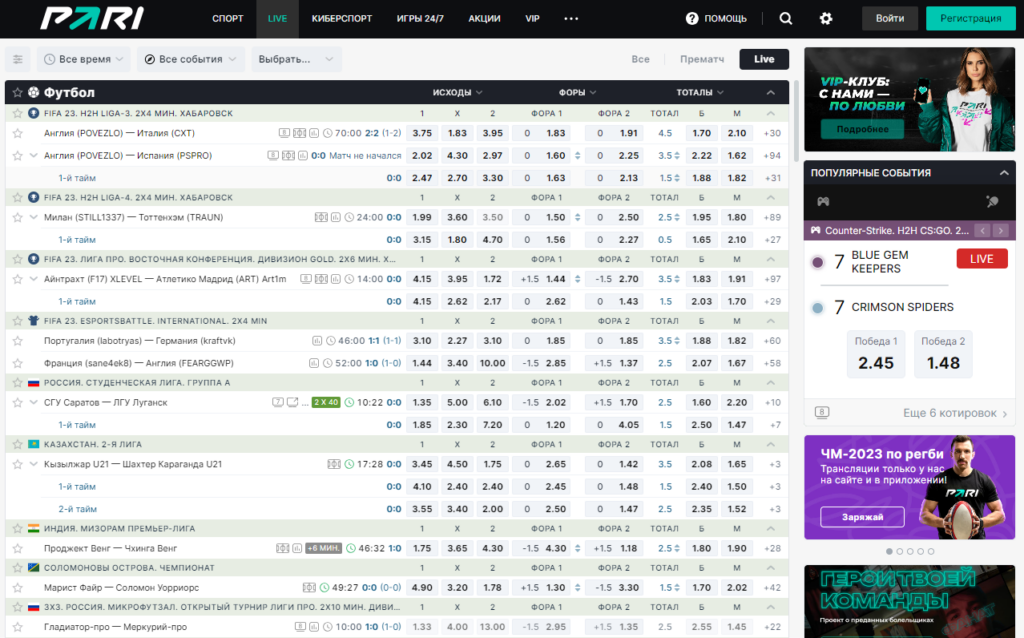
Task: Switch to the Прематч tab
Action: coord(702,59)
